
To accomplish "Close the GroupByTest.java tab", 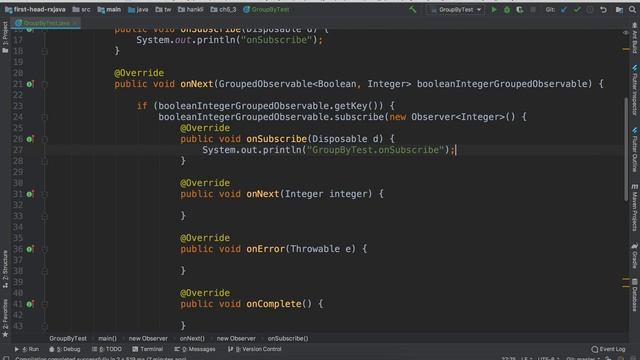I will (75, 23).
